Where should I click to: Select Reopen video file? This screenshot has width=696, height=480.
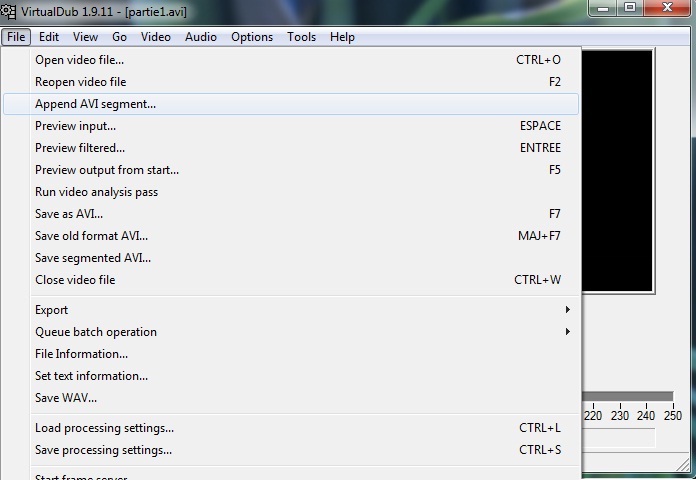[x=291, y=82]
